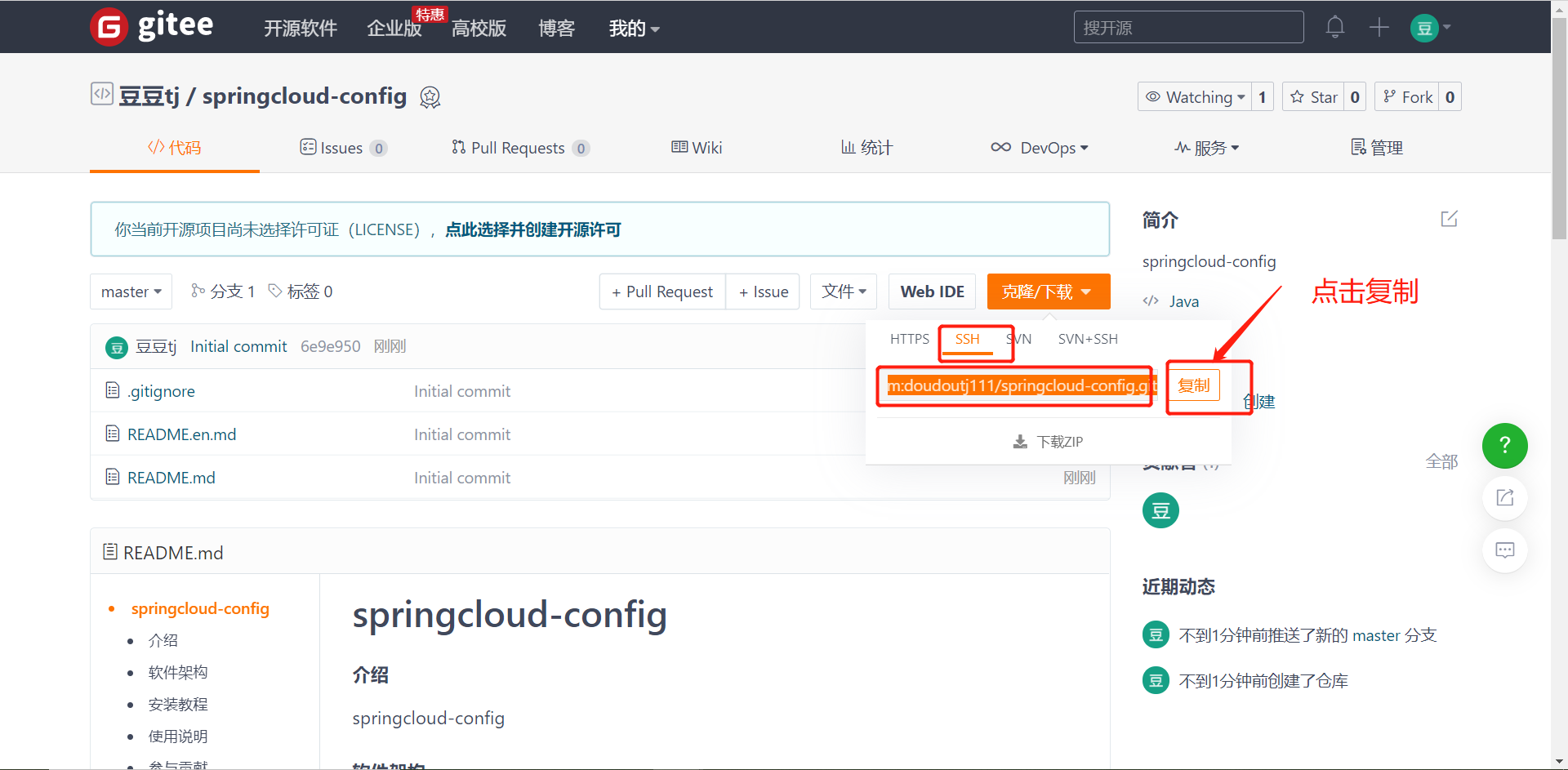This screenshot has width=1568, height=770.
Task: Click 博客 in the top nav
Action: [x=556, y=29]
